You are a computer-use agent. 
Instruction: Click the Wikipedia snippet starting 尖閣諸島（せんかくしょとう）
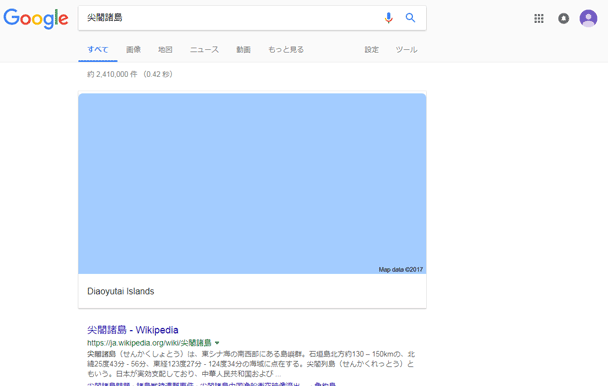click(250, 364)
